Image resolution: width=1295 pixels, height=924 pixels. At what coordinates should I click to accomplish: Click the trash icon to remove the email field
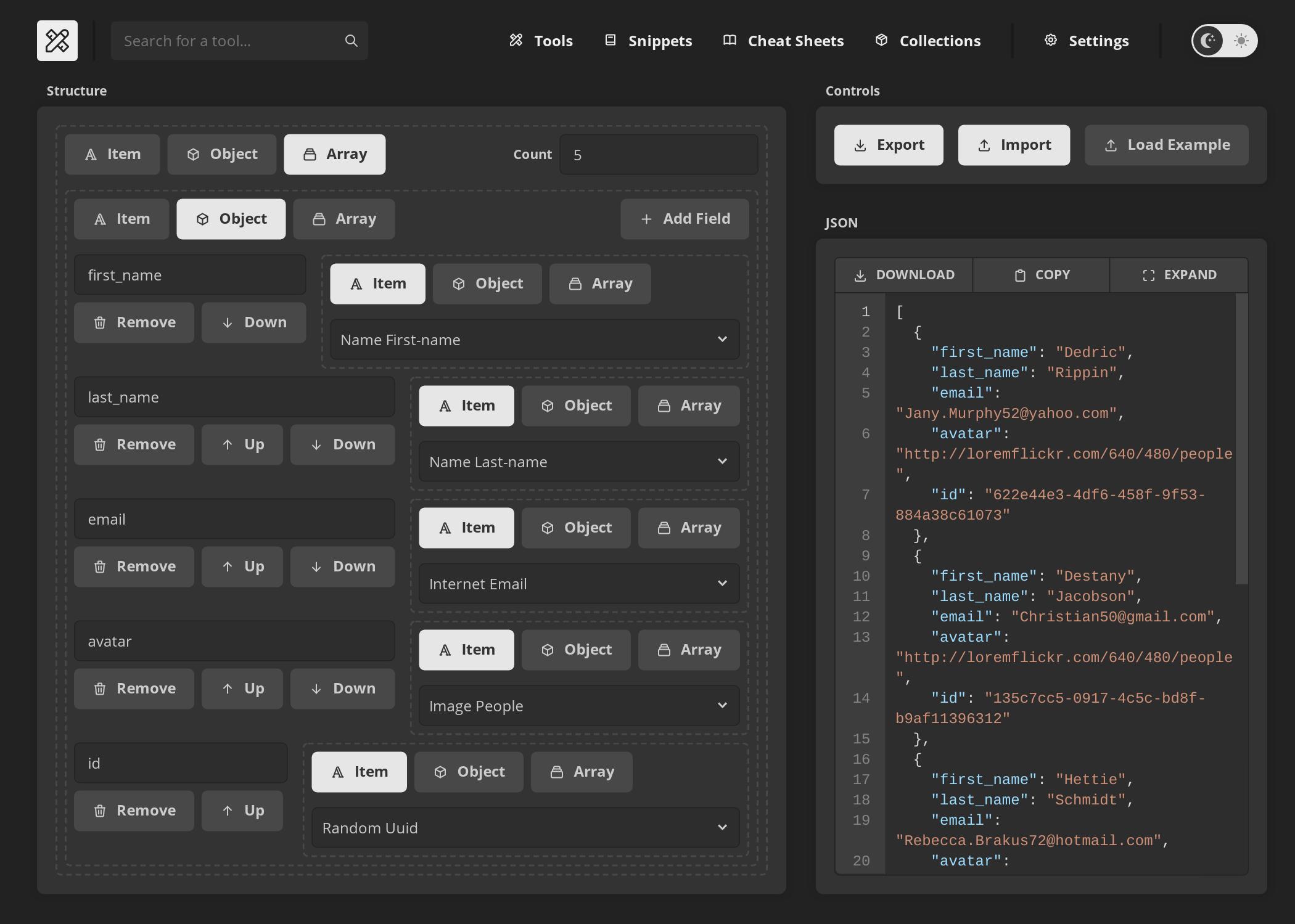point(100,566)
